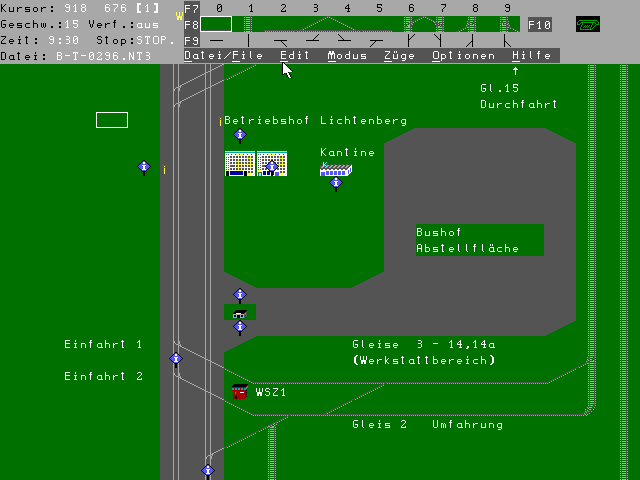Click the info sign below the Kantine
Image resolution: width=640 pixels, height=480 pixels.
(336, 184)
